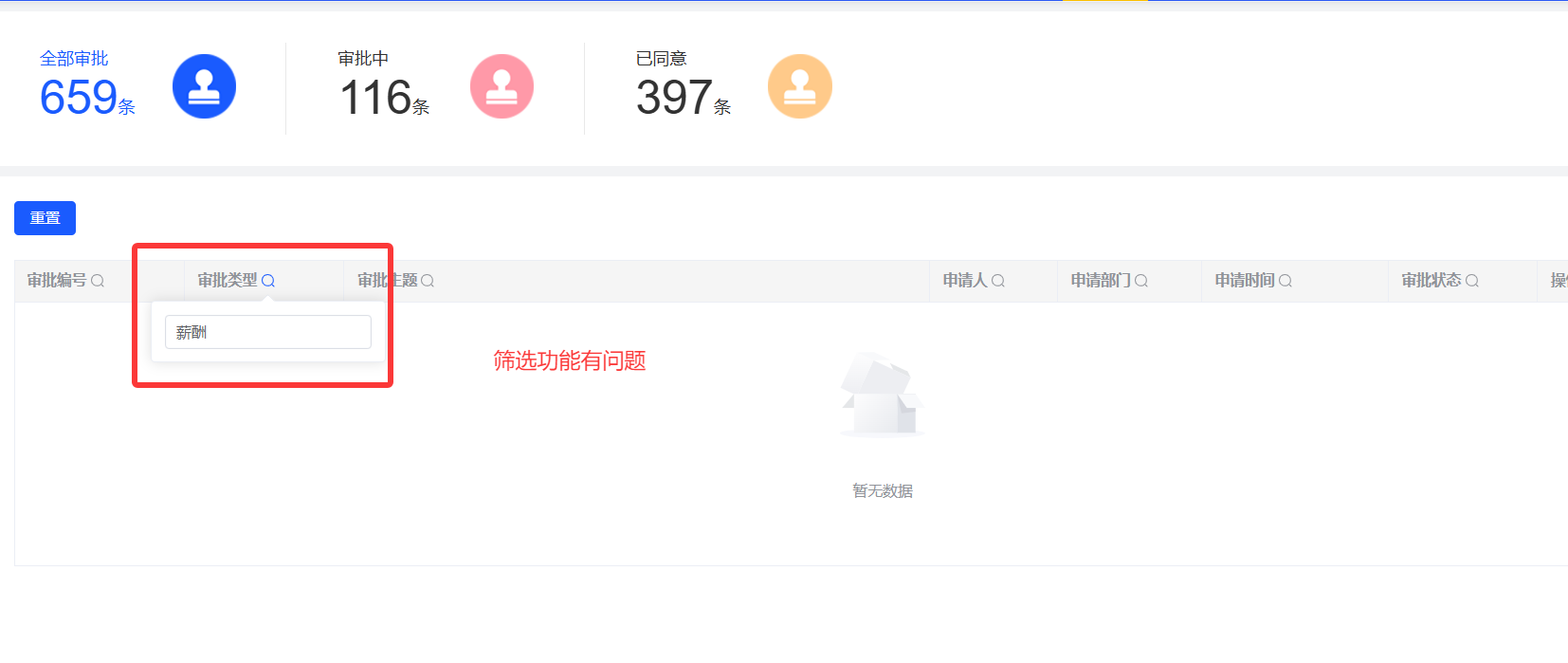Select the 已同意 category label
The width and height of the screenshot is (1568, 663).
pyautogui.click(x=661, y=59)
